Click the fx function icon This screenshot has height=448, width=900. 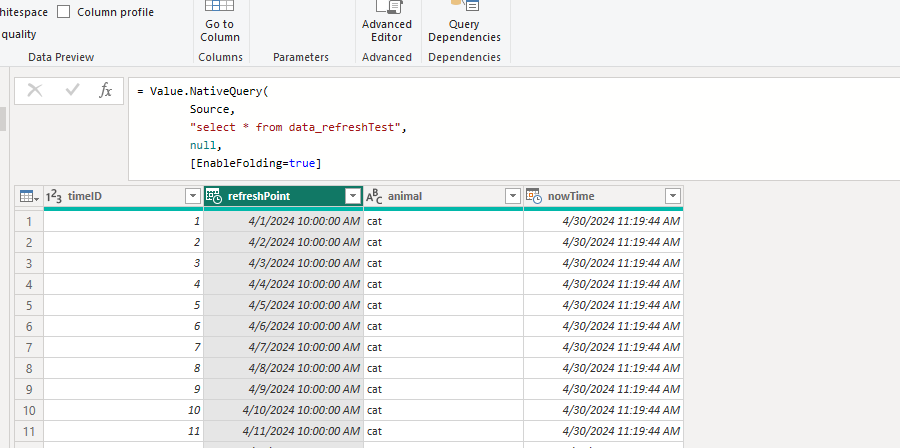(106, 91)
